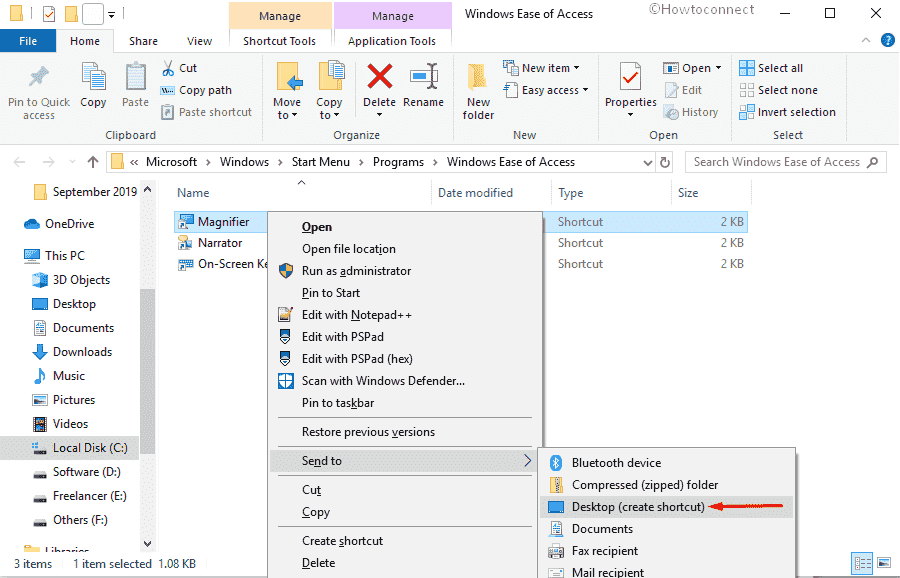This screenshot has width=900, height=578.
Task: Click the Copy ribbon icon
Action: (93, 78)
